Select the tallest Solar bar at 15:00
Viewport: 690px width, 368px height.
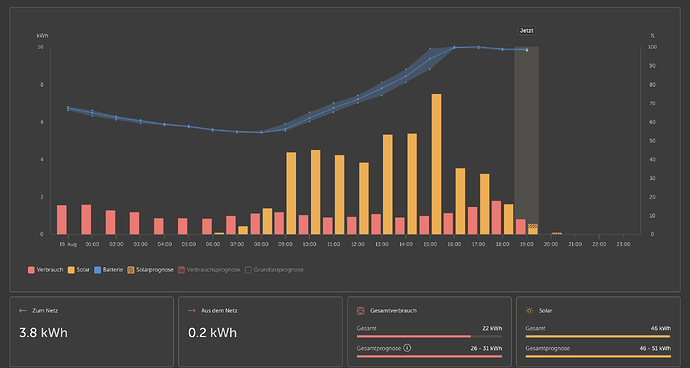436,164
